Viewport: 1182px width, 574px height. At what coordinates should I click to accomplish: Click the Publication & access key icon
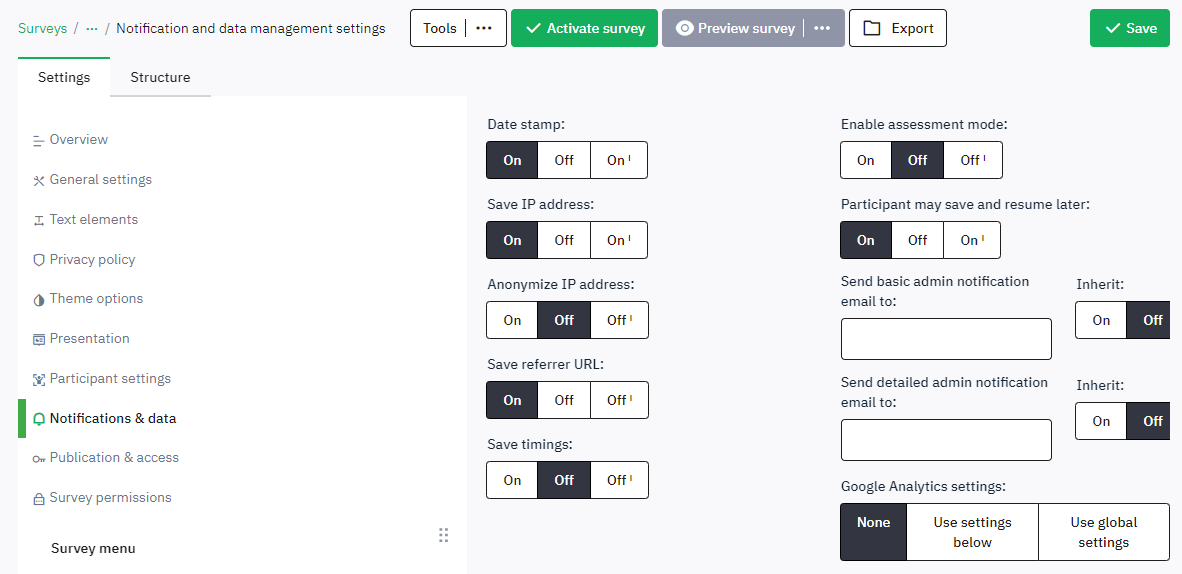point(39,458)
